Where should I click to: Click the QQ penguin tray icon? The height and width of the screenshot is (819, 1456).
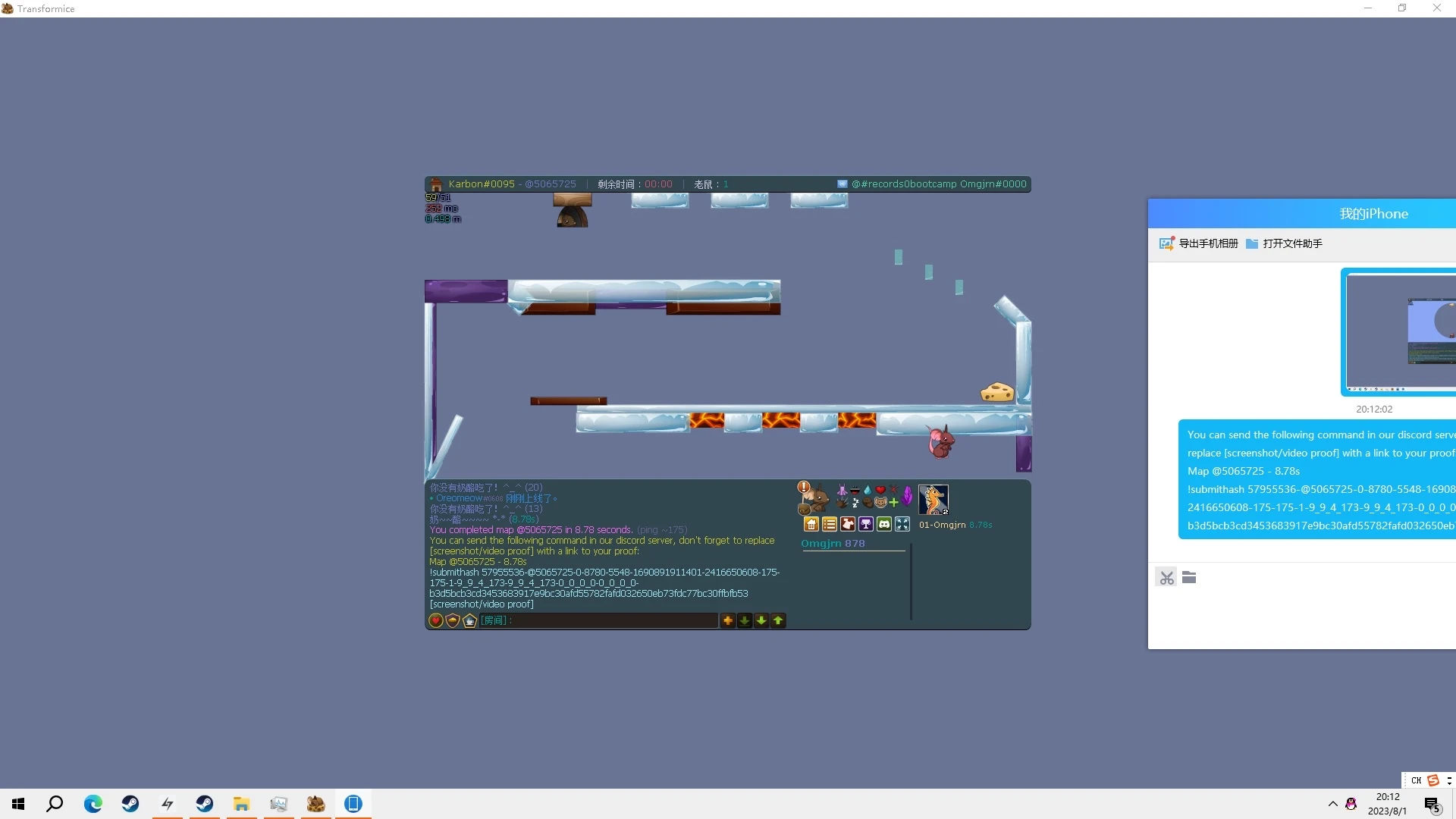(x=1351, y=804)
